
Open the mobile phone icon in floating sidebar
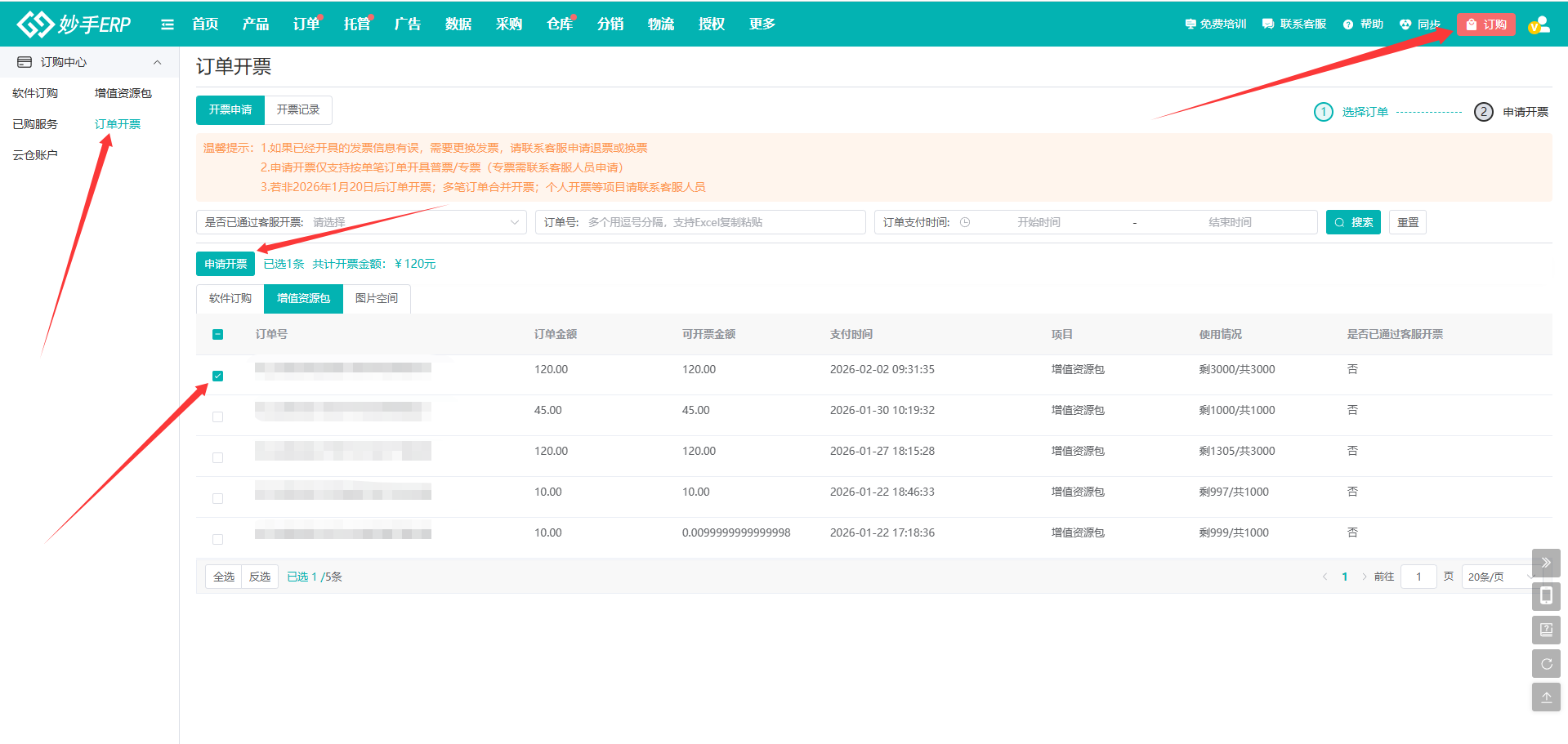(x=1546, y=596)
